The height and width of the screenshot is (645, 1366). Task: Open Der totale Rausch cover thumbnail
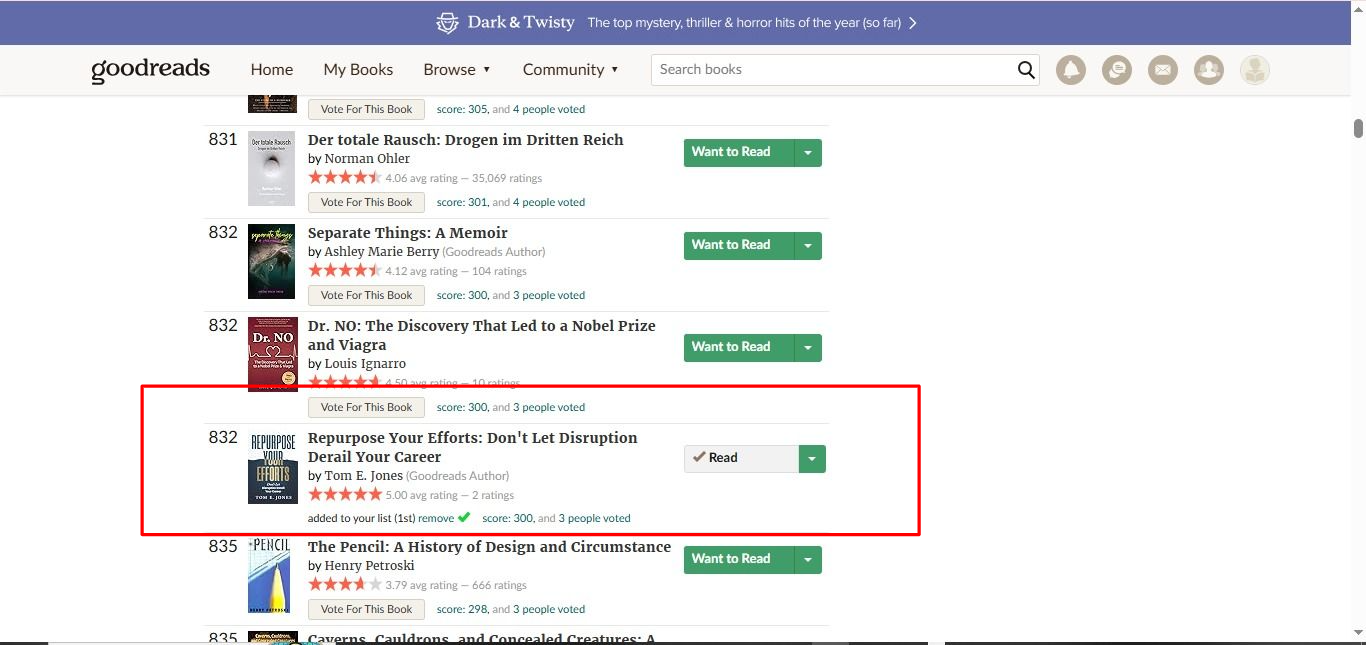coord(272,169)
